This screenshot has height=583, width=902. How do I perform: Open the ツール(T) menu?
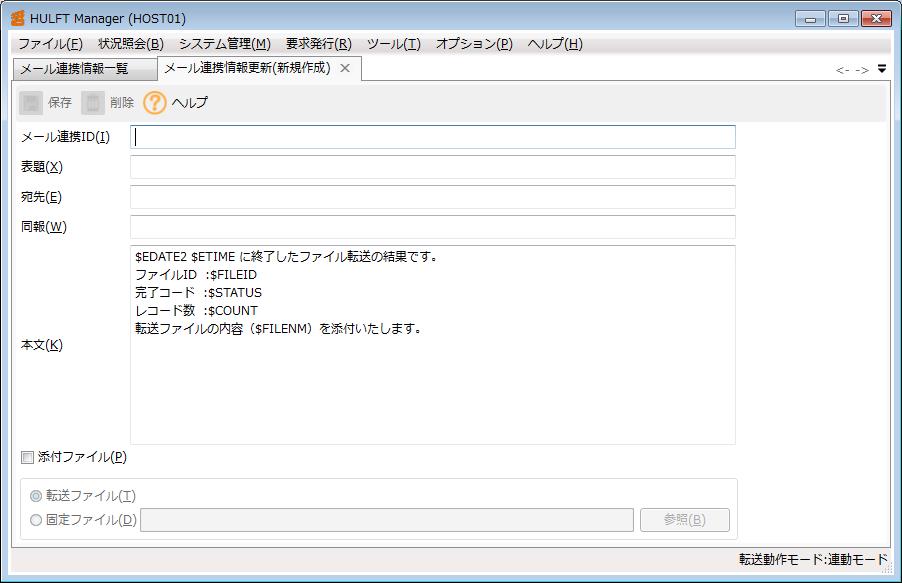click(x=394, y=44)
